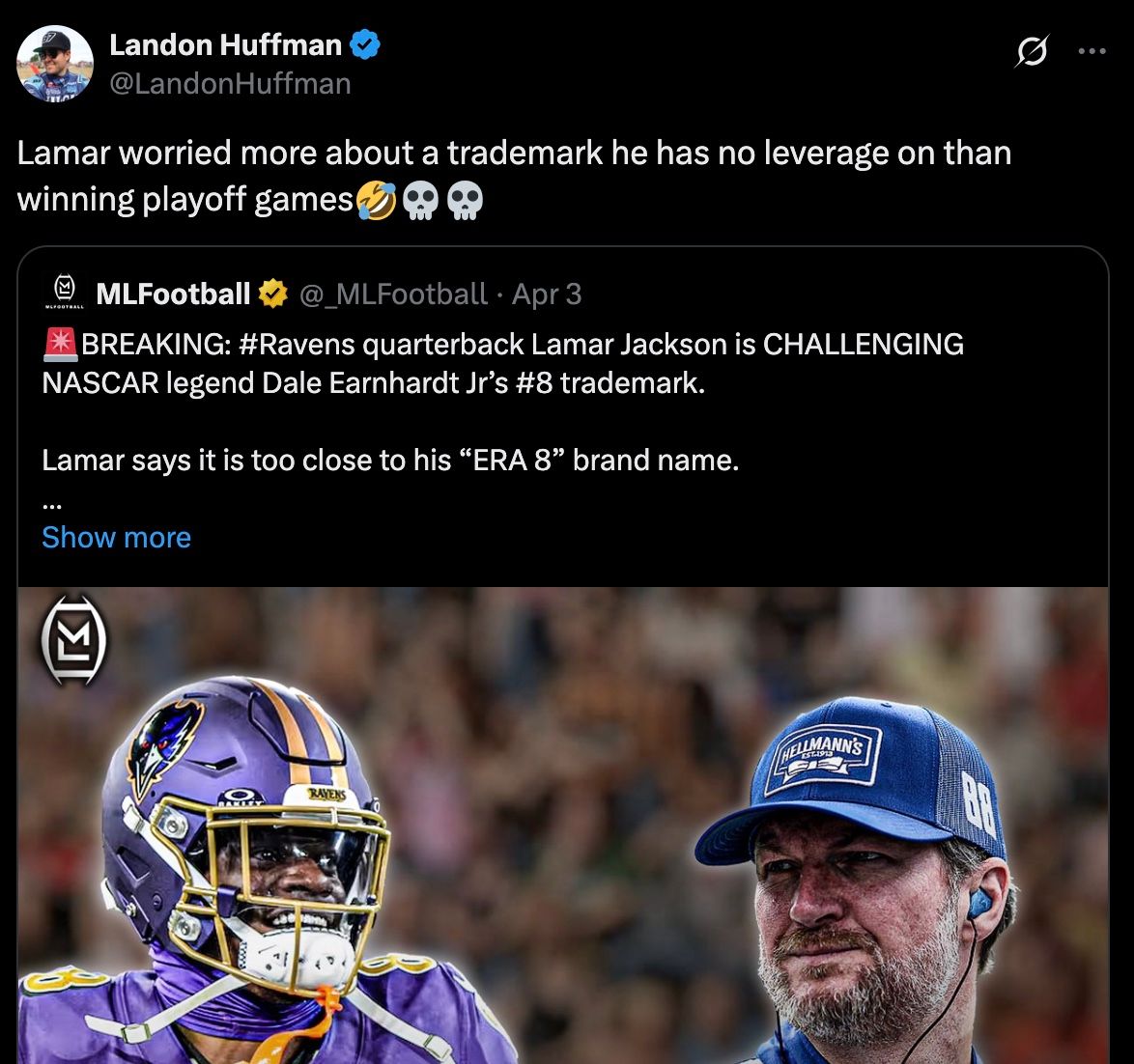Click the first skull emoji
This screenshot has width=1134, height=1064.
pos(420,200)
